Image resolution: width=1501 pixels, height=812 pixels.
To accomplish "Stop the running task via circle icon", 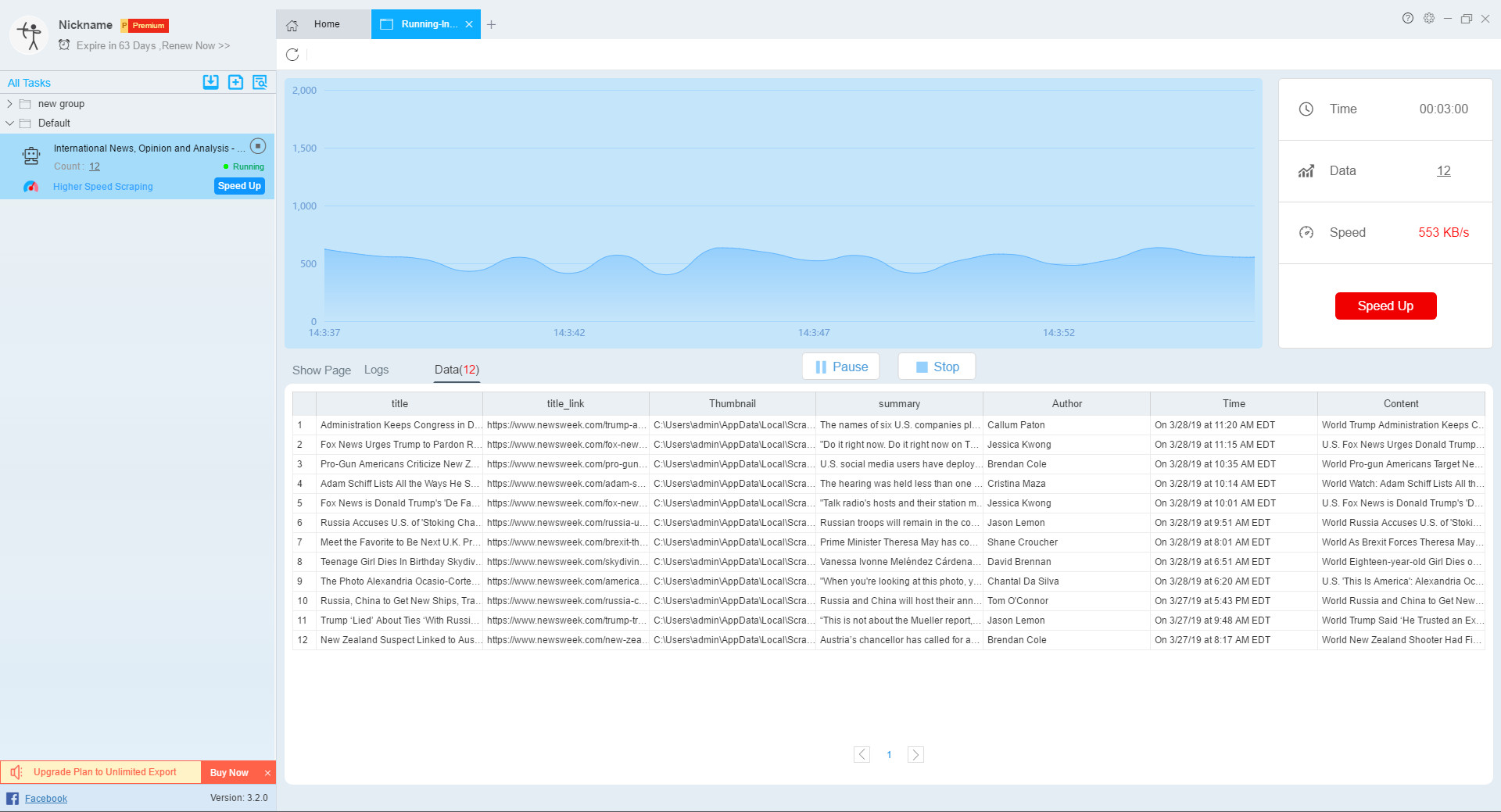I will pyautogui.click(x=258, y=146).
